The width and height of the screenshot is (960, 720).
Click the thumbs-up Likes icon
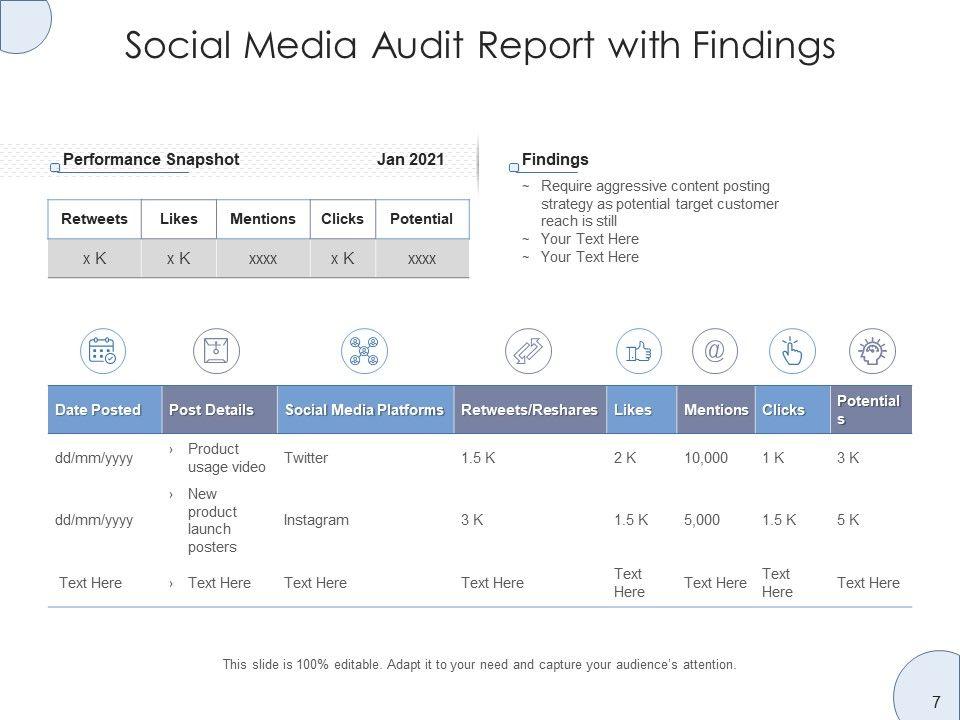tap(638, 352)
